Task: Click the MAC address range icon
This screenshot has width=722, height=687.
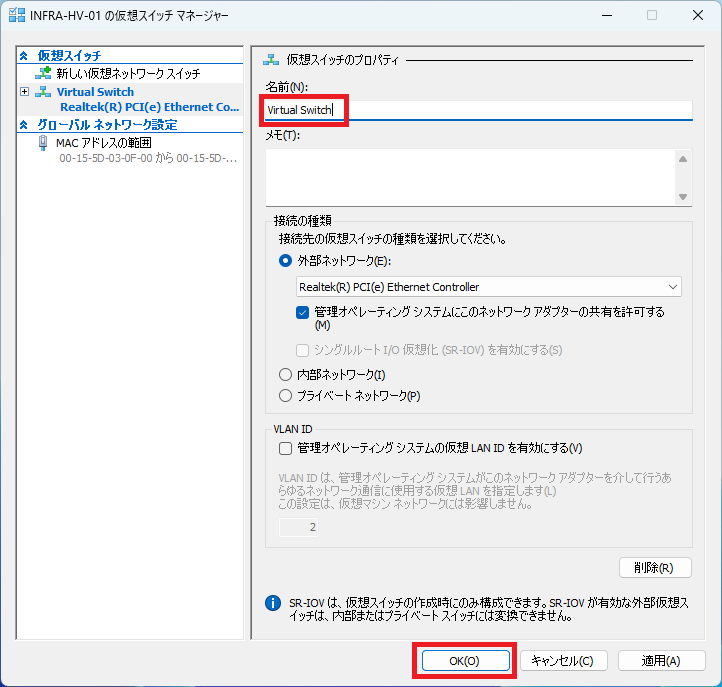Action: coord(43,143)
